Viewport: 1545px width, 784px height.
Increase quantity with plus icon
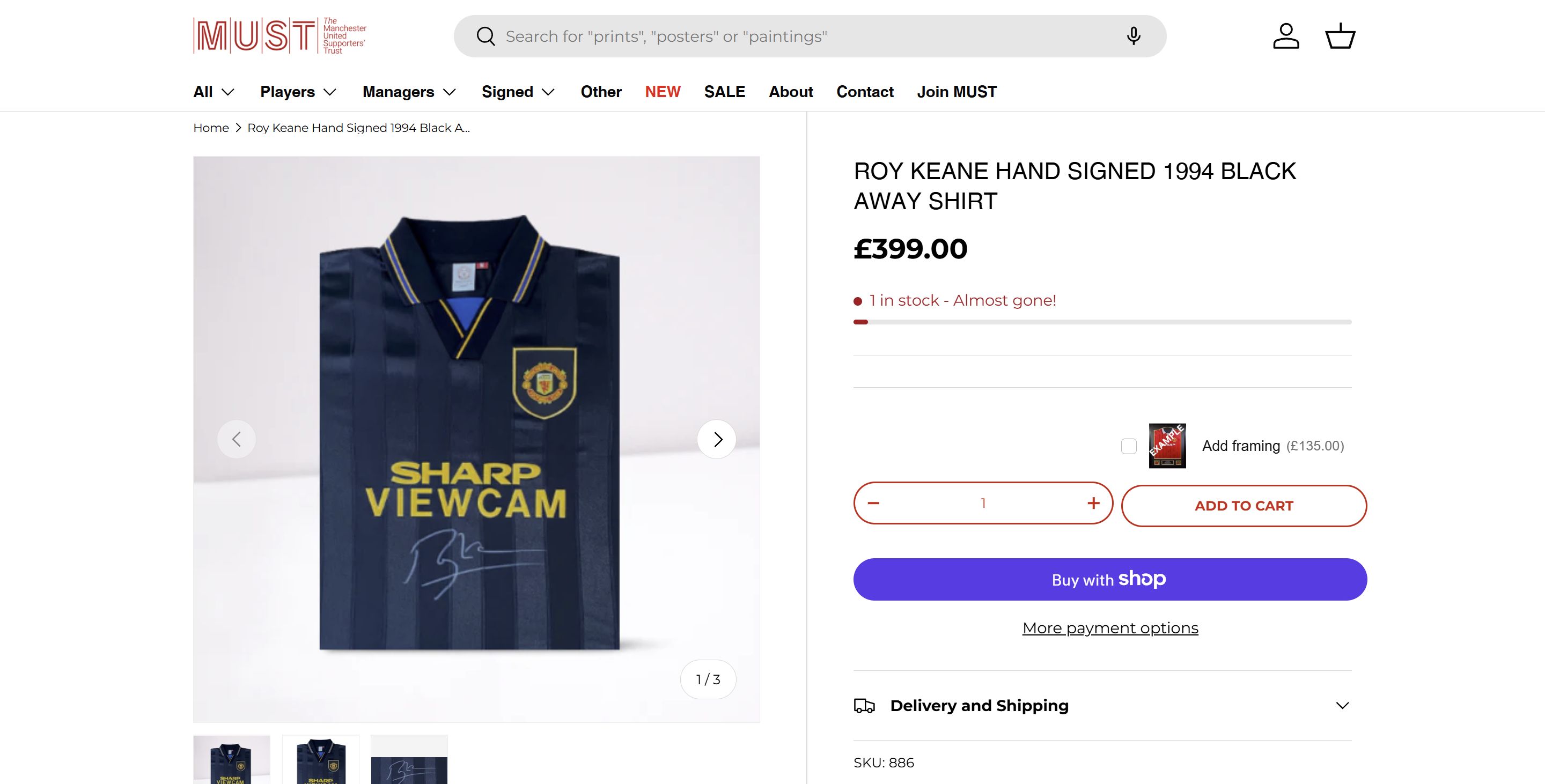coord(1093,503)
